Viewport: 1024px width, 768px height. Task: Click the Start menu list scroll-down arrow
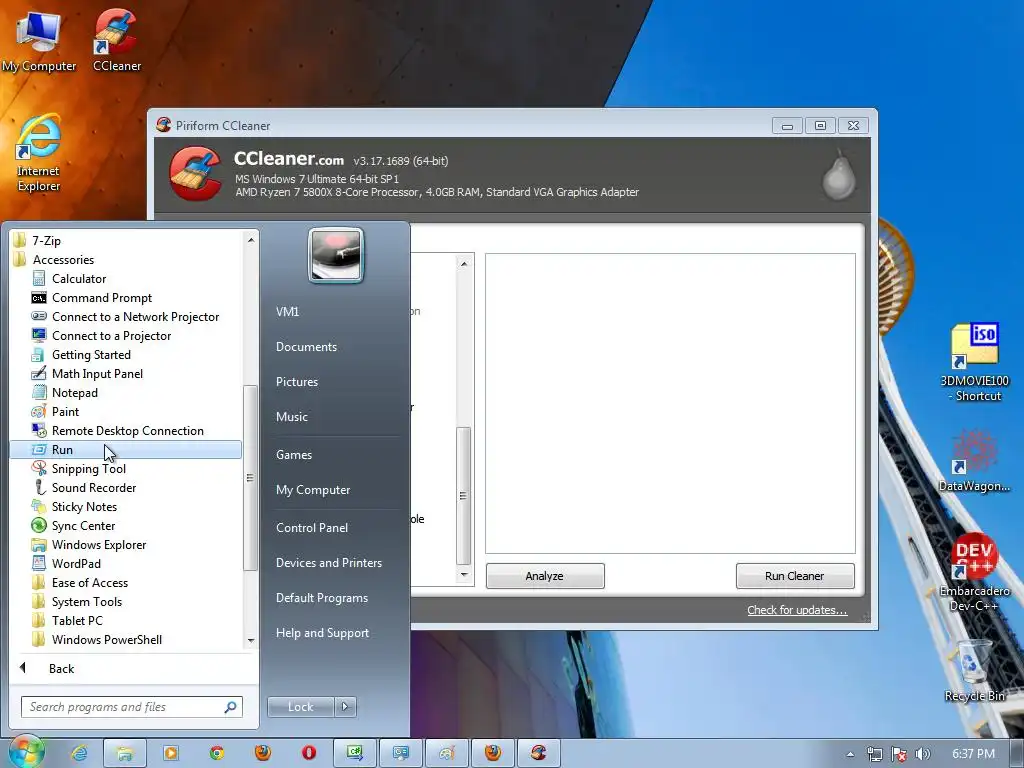click(251, 641)
